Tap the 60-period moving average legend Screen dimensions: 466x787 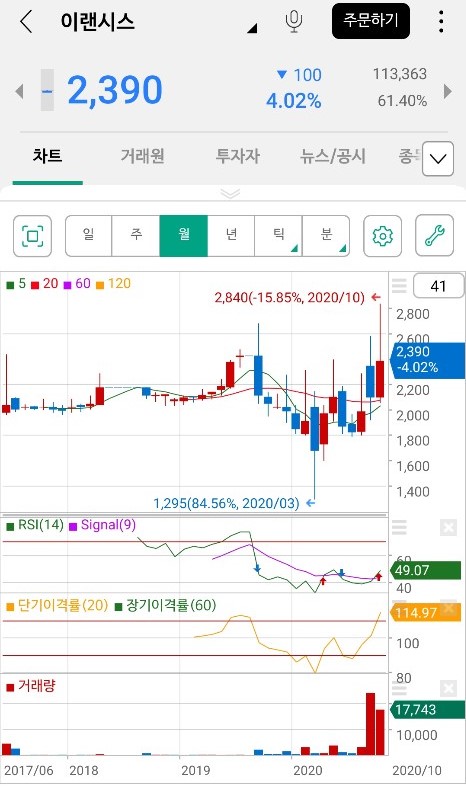point(77,284)
